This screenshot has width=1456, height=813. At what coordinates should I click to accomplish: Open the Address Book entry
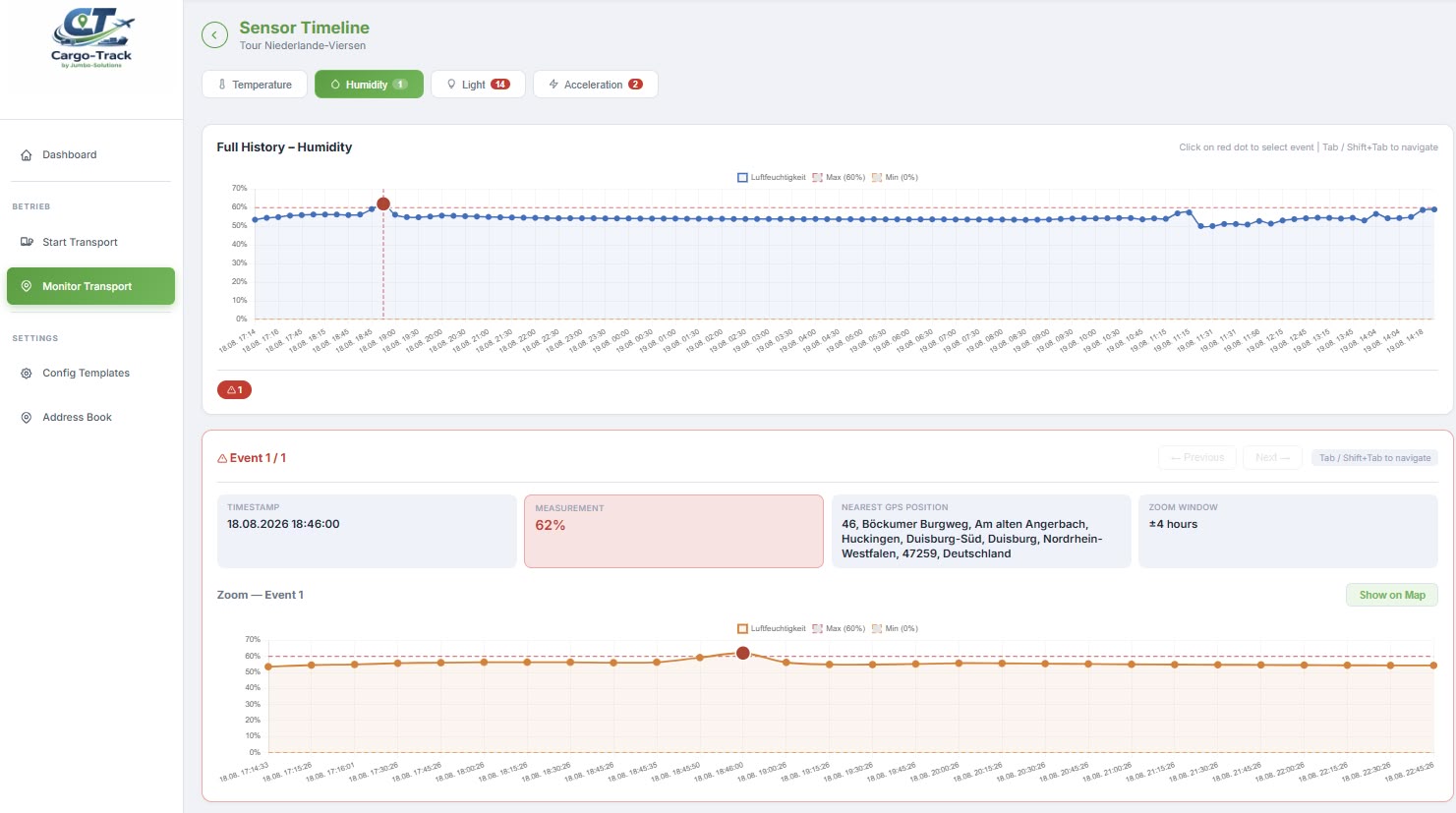[x=90, y=418]
